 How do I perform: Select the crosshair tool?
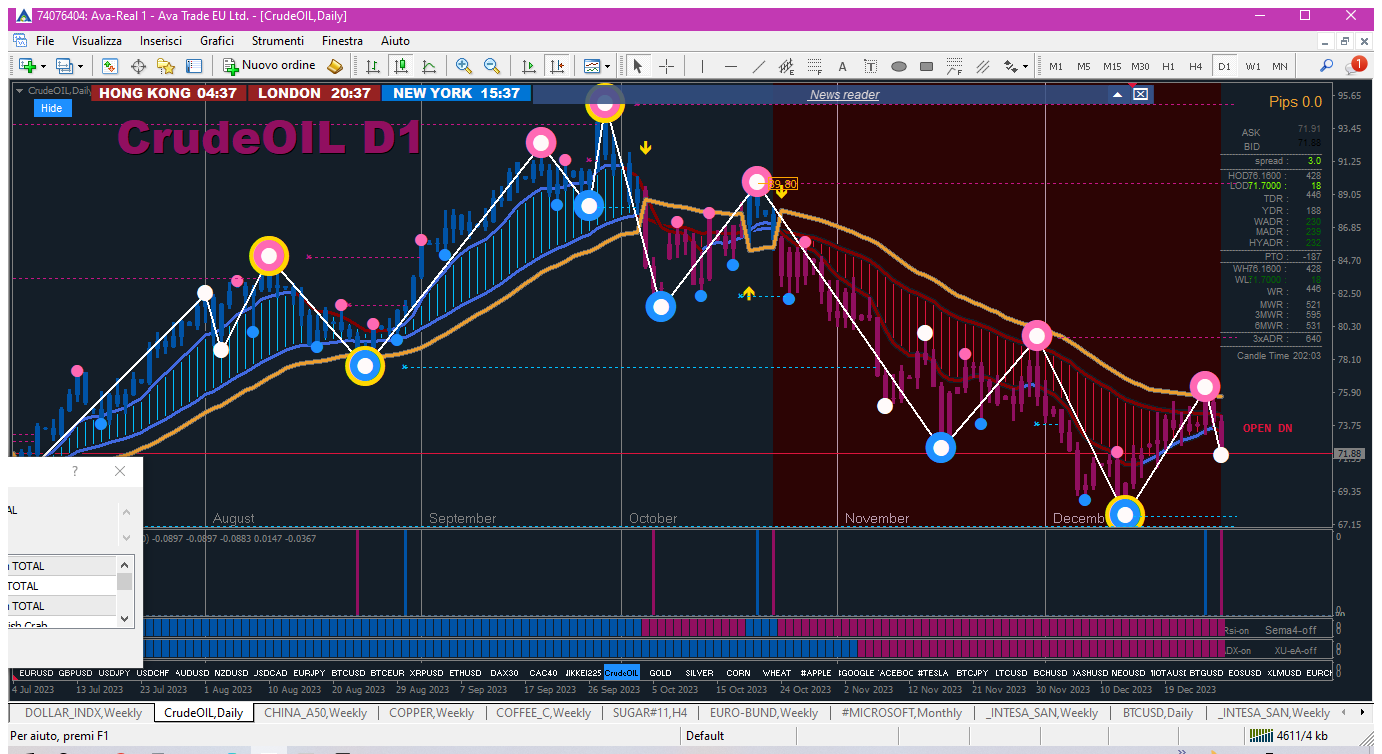[666, 66]
